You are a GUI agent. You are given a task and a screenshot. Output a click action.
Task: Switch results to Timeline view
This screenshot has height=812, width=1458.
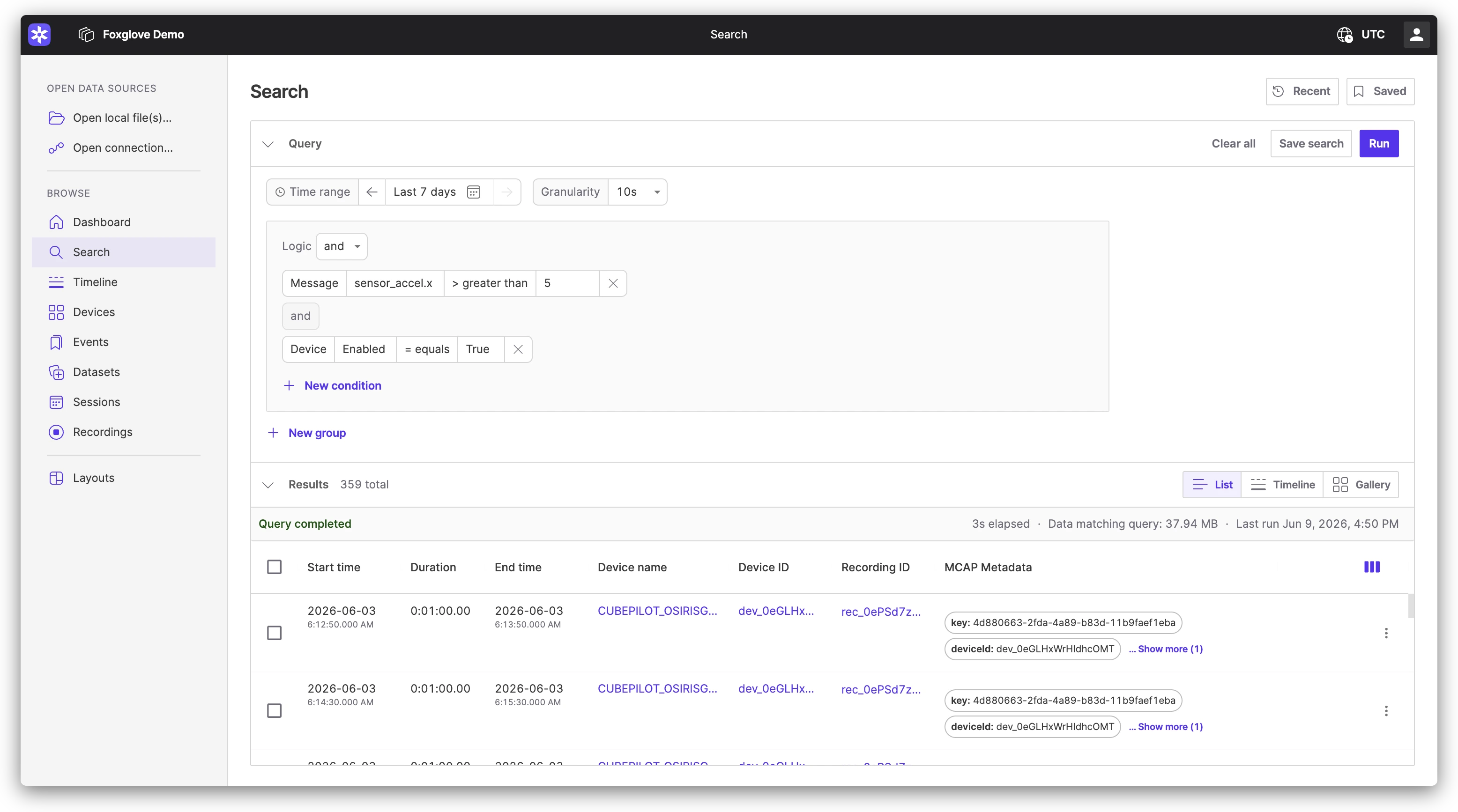point(1282,485)
